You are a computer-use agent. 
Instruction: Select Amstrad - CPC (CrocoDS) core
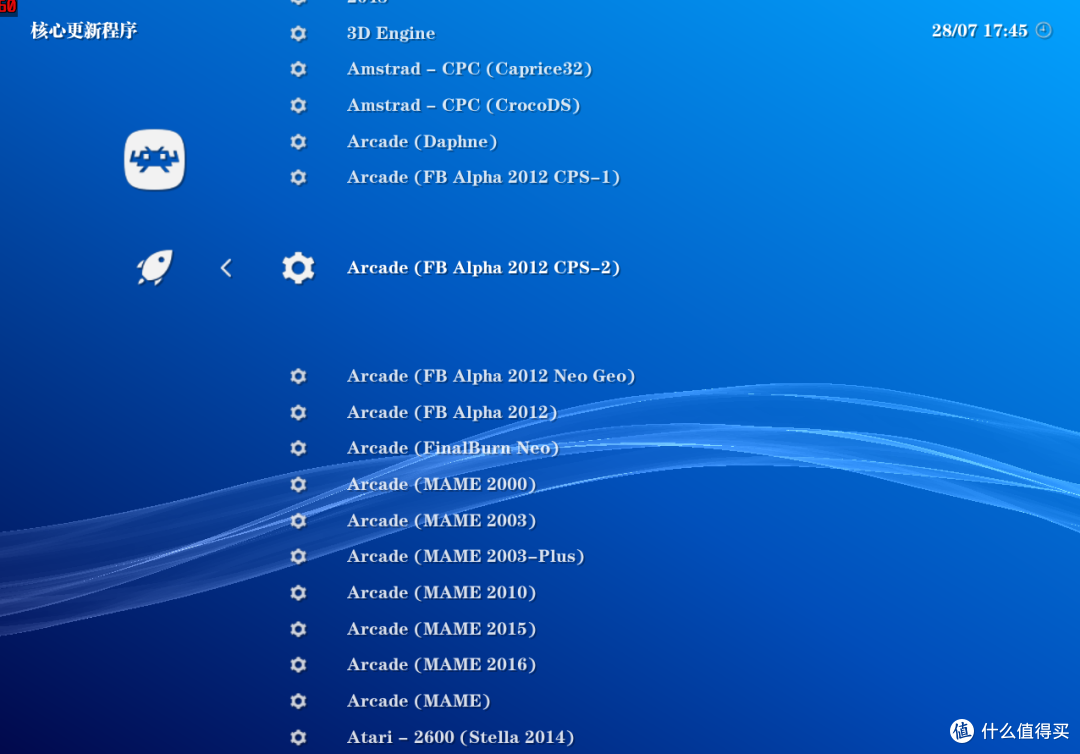pos(463,105)
